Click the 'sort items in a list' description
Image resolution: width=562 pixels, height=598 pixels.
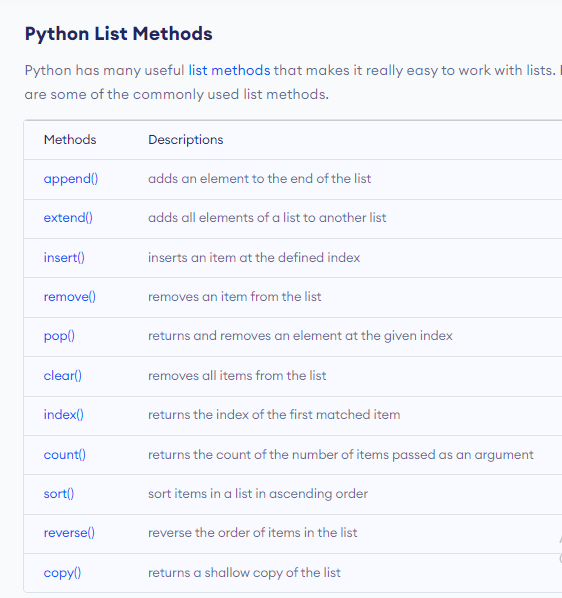pyautogui.click(x=258, y=494)
